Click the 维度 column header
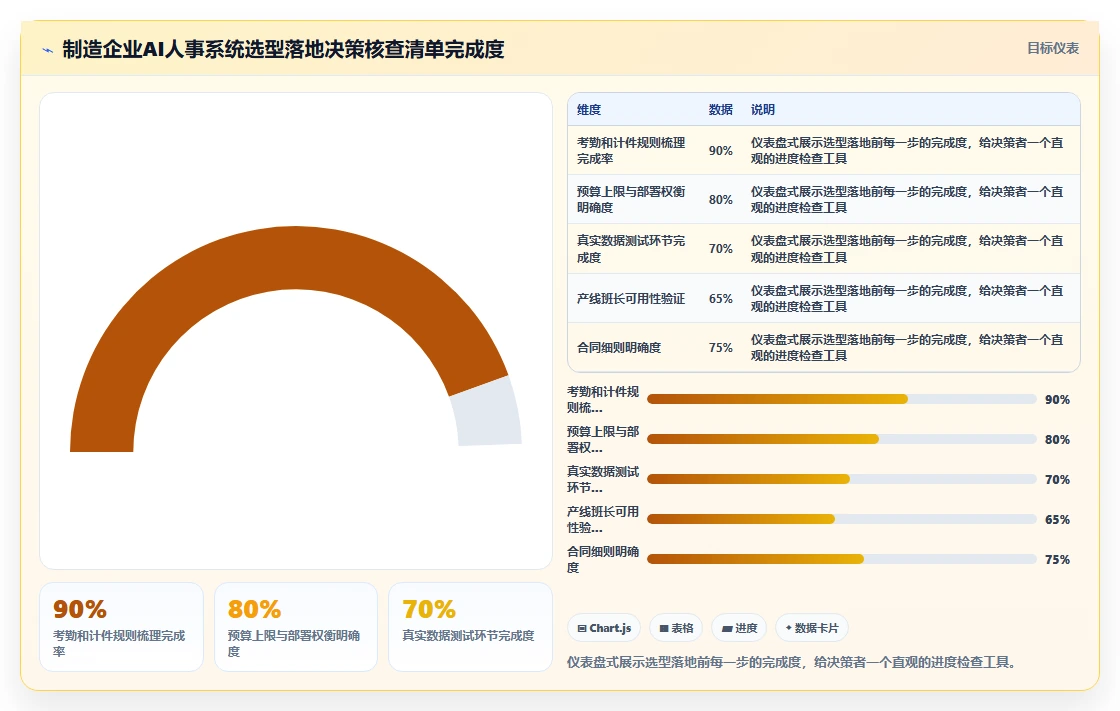Viewport: 1120px width, 711px height. (589, 109)
